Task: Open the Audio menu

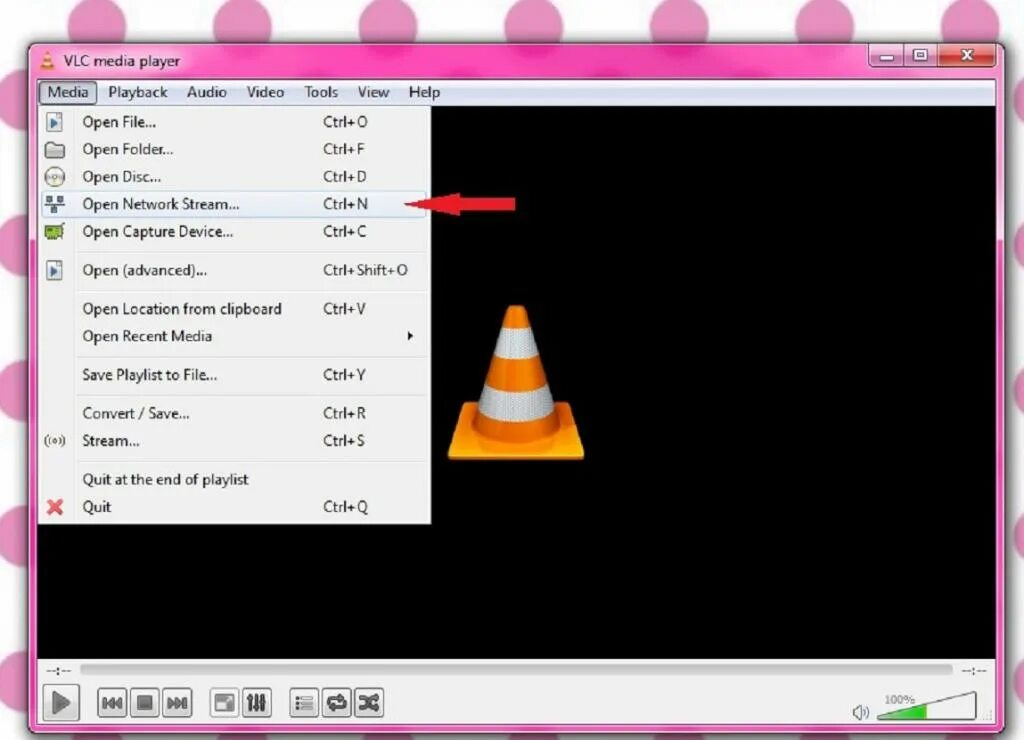Action: pos(206,92)
